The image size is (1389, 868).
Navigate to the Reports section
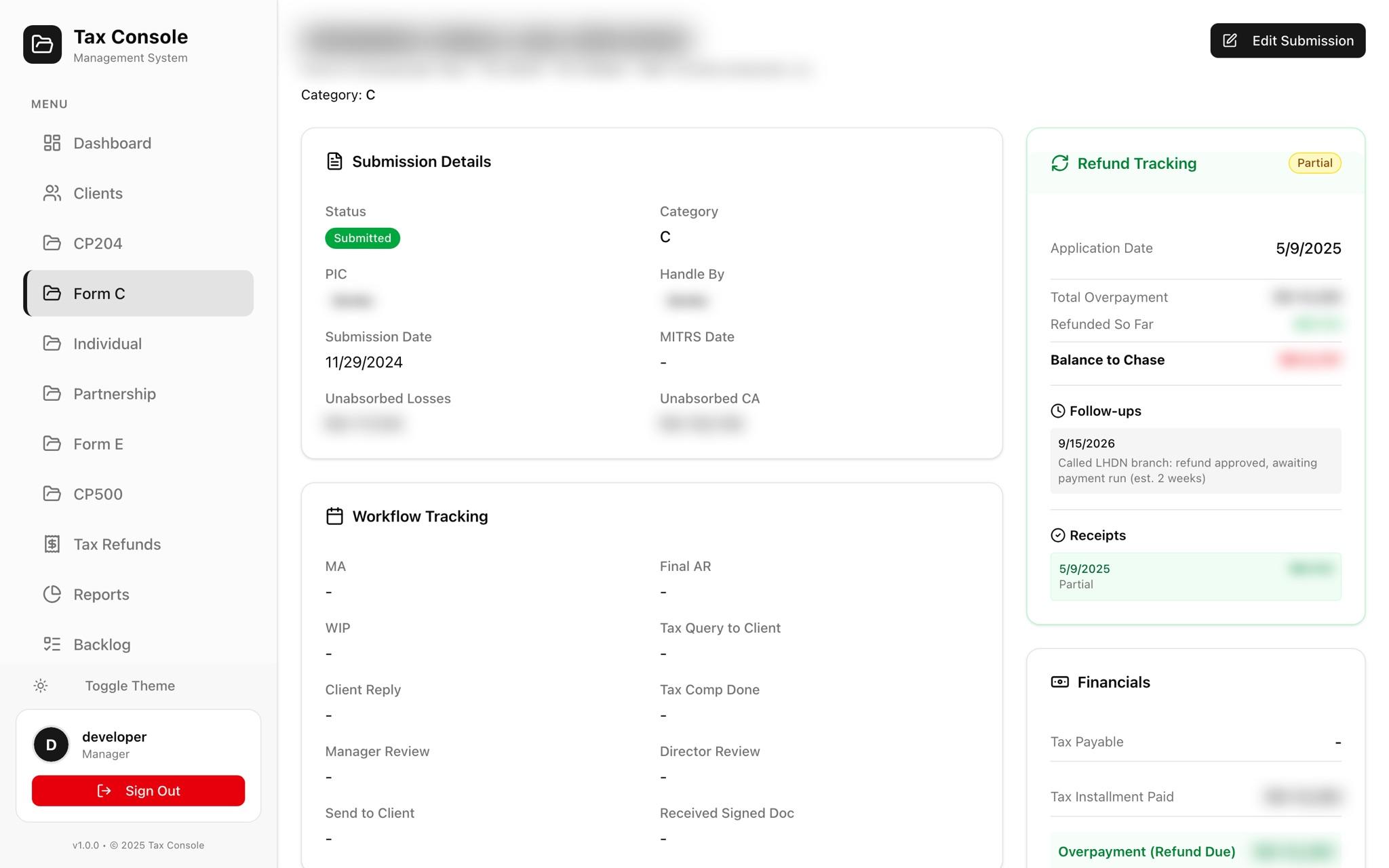(138, 595)
